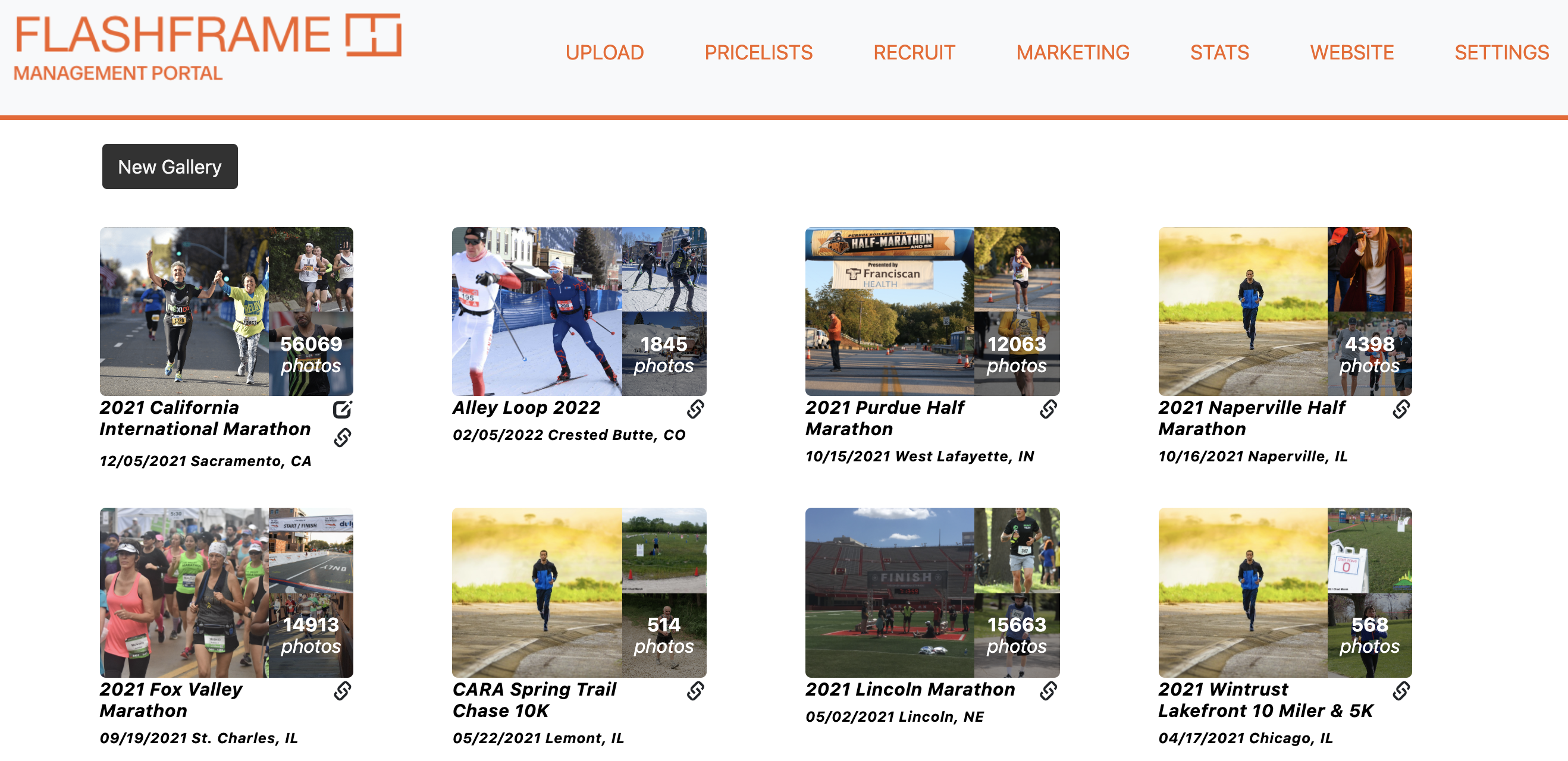
Task: Open the Recruit section
Action: coord(914,53)
